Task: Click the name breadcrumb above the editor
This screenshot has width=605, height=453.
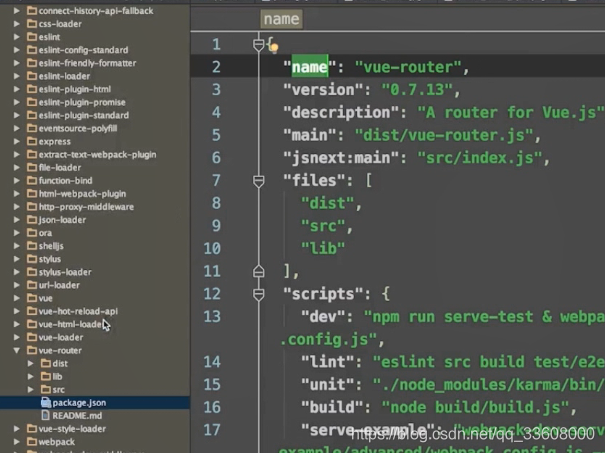Action: (281, 19)
